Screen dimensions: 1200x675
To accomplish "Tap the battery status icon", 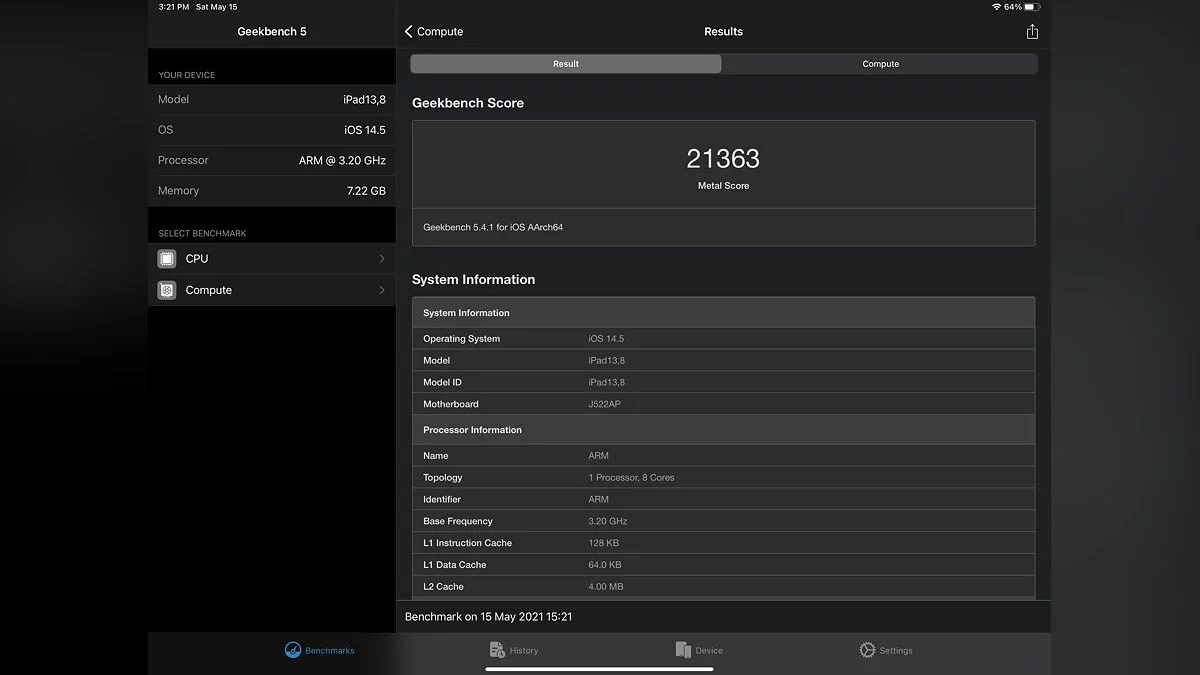I will [1033, 7].
